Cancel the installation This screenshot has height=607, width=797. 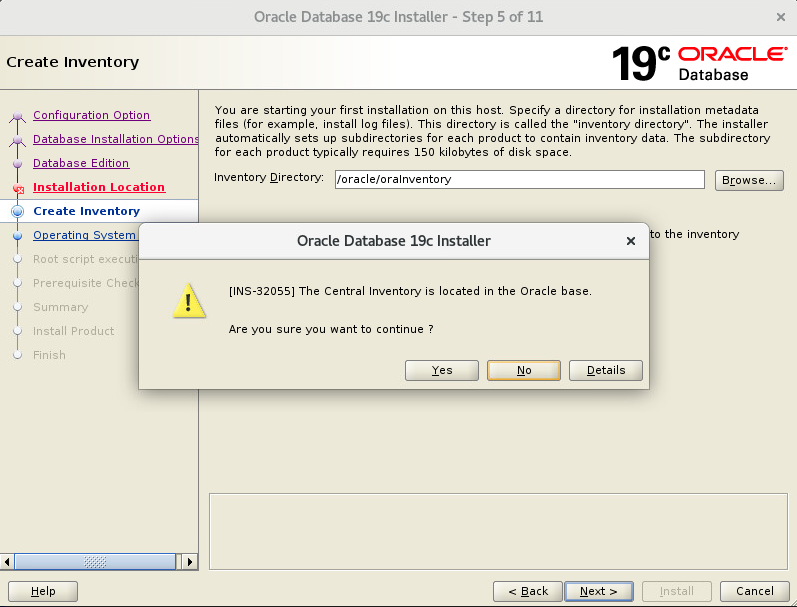click(755, 591)
